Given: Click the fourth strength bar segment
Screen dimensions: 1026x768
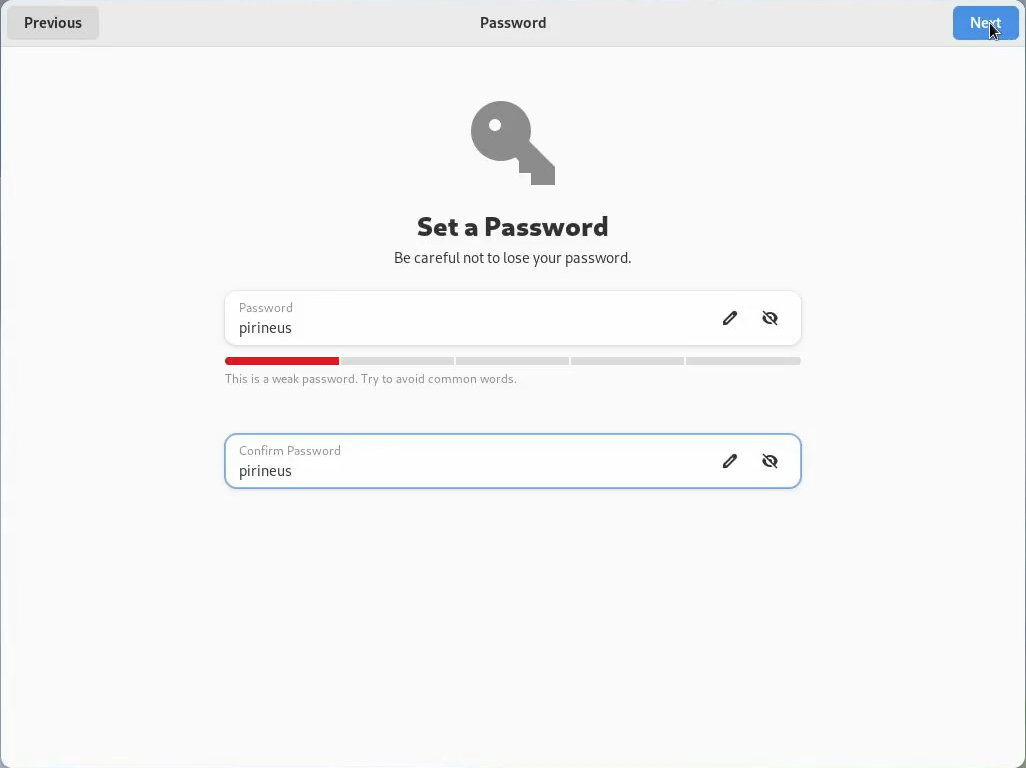Looking at the screenshot, I should pyautogui.click(x=627, y=361).
